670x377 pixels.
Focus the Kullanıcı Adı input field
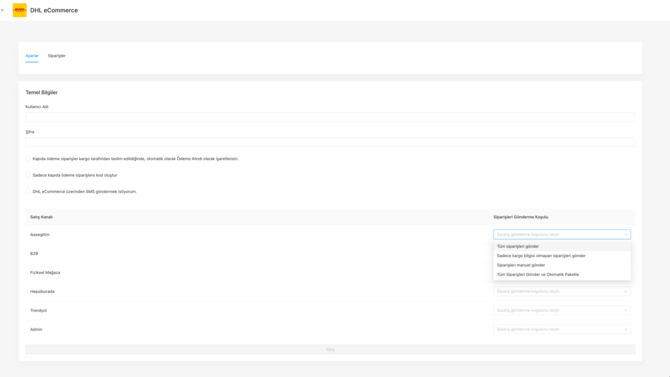[330, 117]
